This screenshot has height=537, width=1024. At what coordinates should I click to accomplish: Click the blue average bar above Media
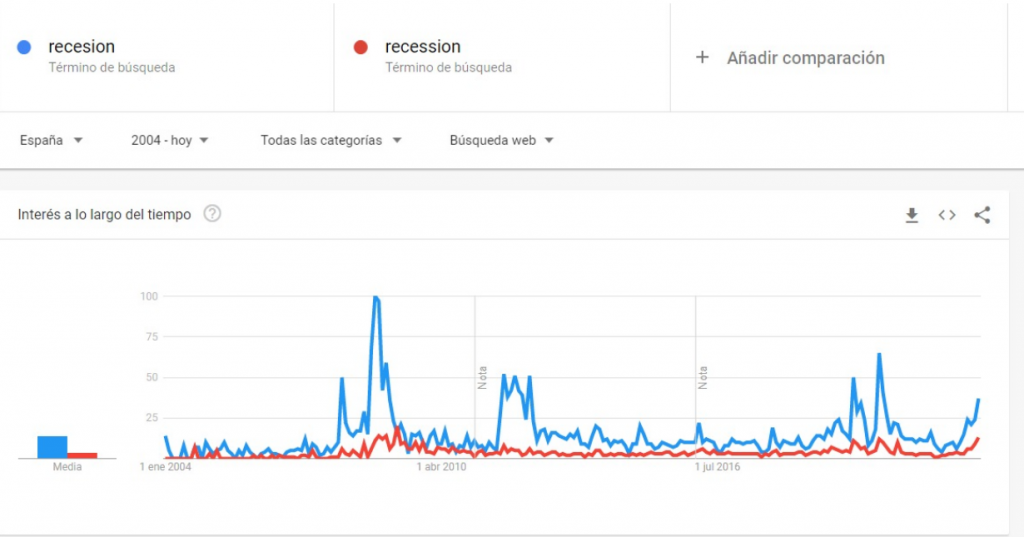tap(52, 447)
